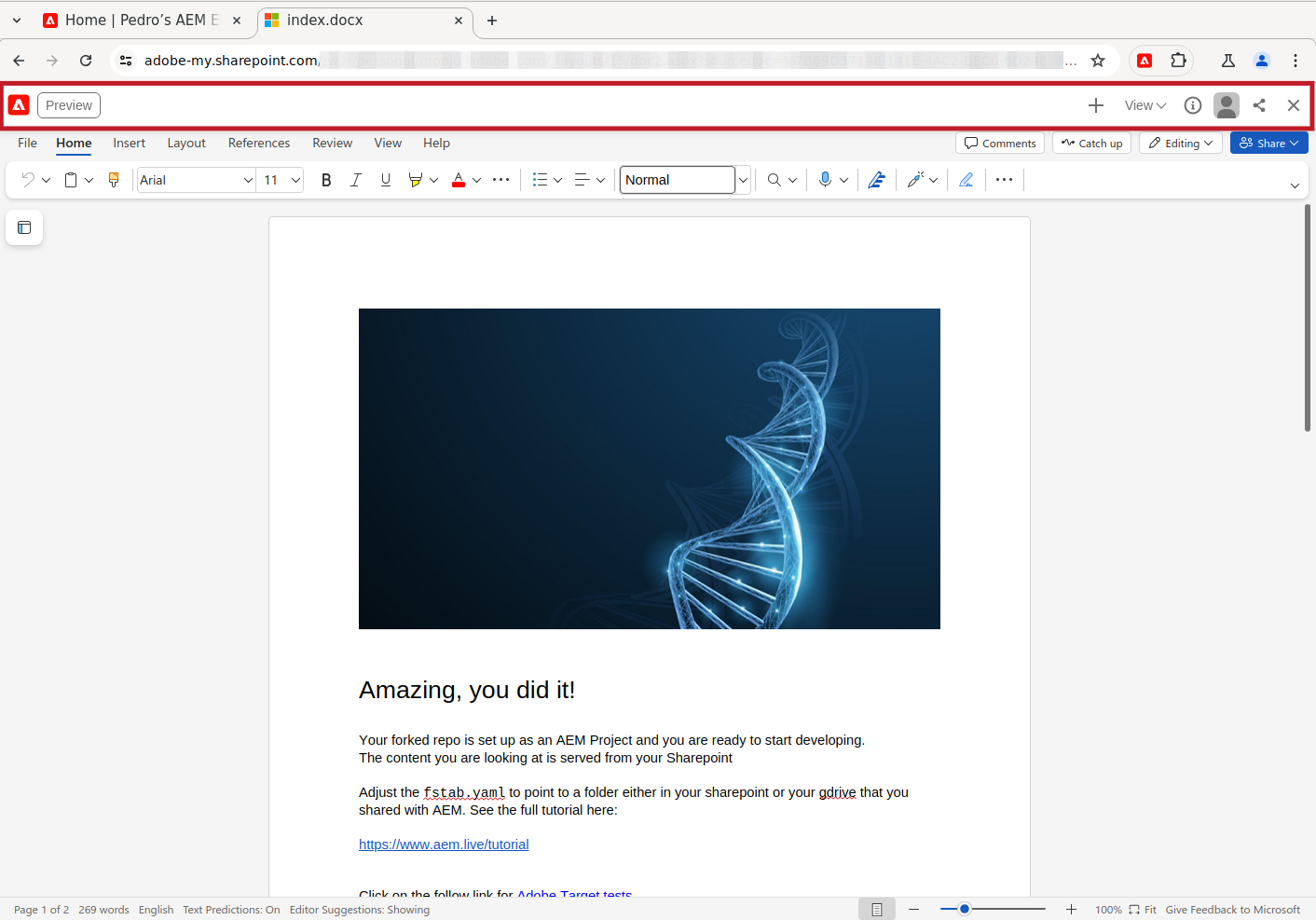Toggle underline formatting
Viewport: 1316px width, 920px height.
(386, 180)
